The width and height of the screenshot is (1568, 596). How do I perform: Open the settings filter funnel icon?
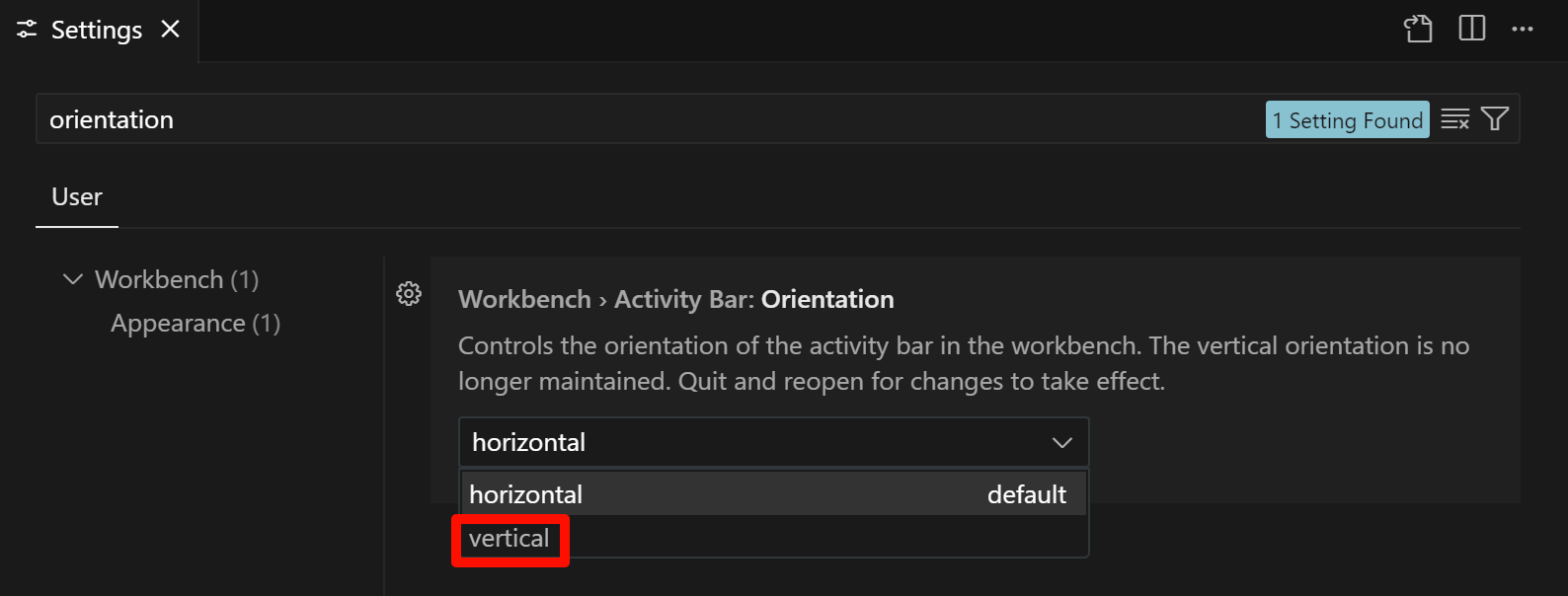pyautogui.click(x=1495, y=119)
